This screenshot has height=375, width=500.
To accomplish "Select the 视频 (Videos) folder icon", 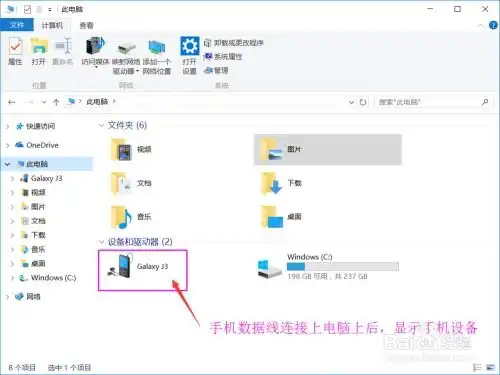I will point(121,149).
